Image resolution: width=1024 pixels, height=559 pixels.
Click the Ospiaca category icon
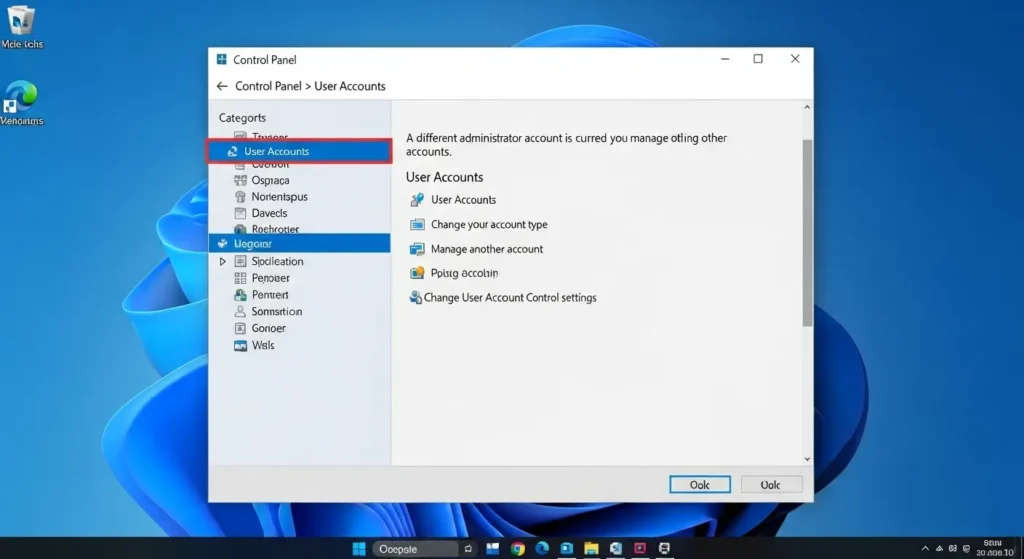pyautogui.click(x=240, y=180)
